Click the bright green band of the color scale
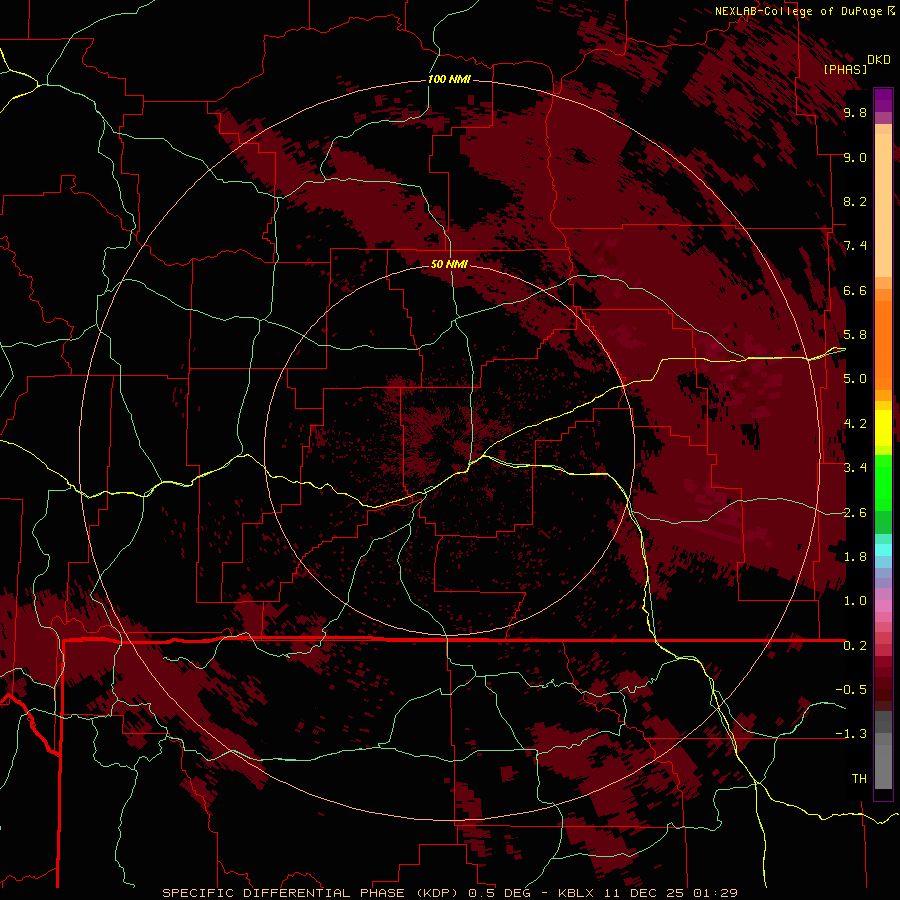 point(883,482)
